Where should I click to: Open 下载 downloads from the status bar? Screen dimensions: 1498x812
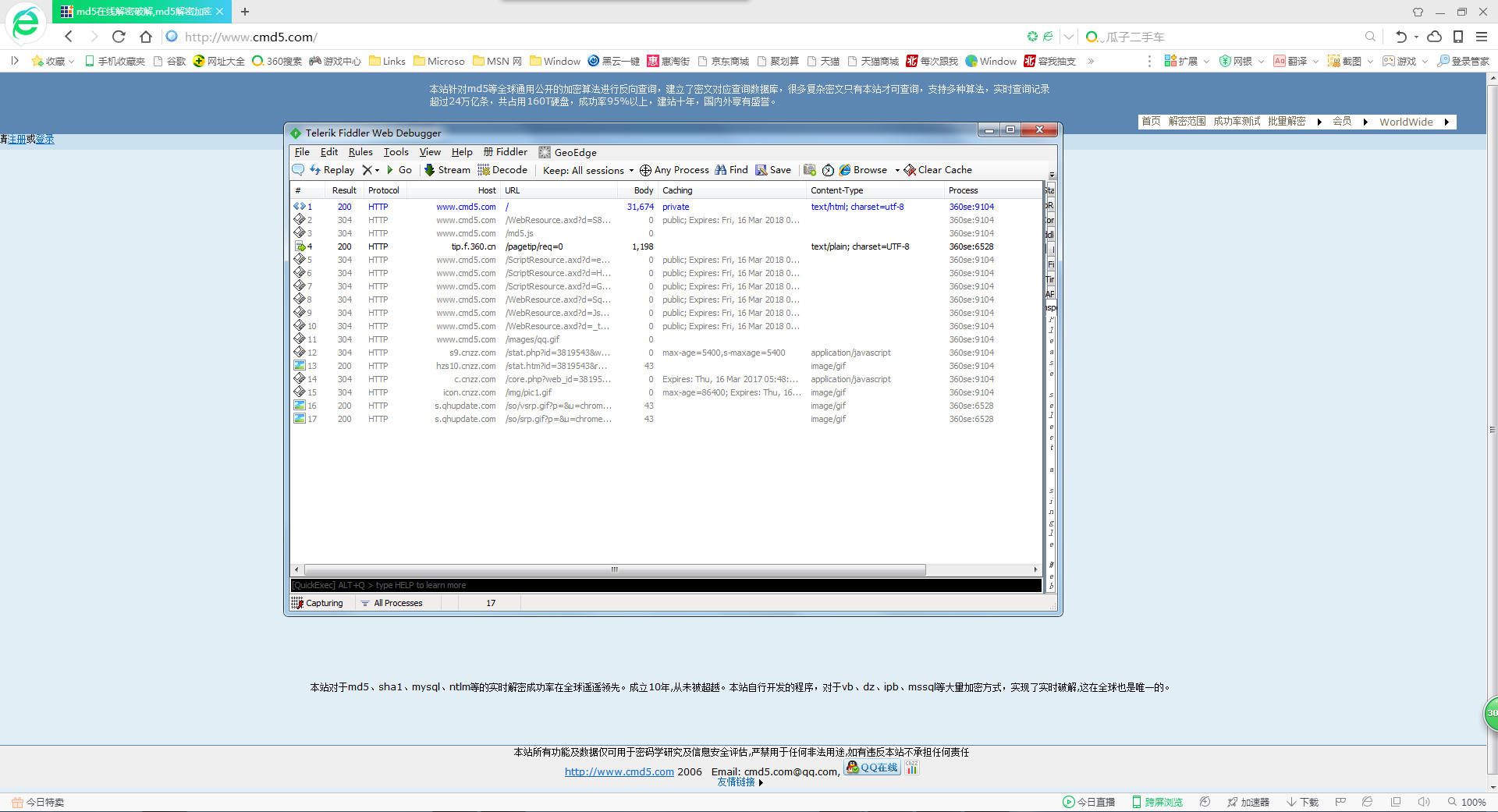click(1303, 802)
